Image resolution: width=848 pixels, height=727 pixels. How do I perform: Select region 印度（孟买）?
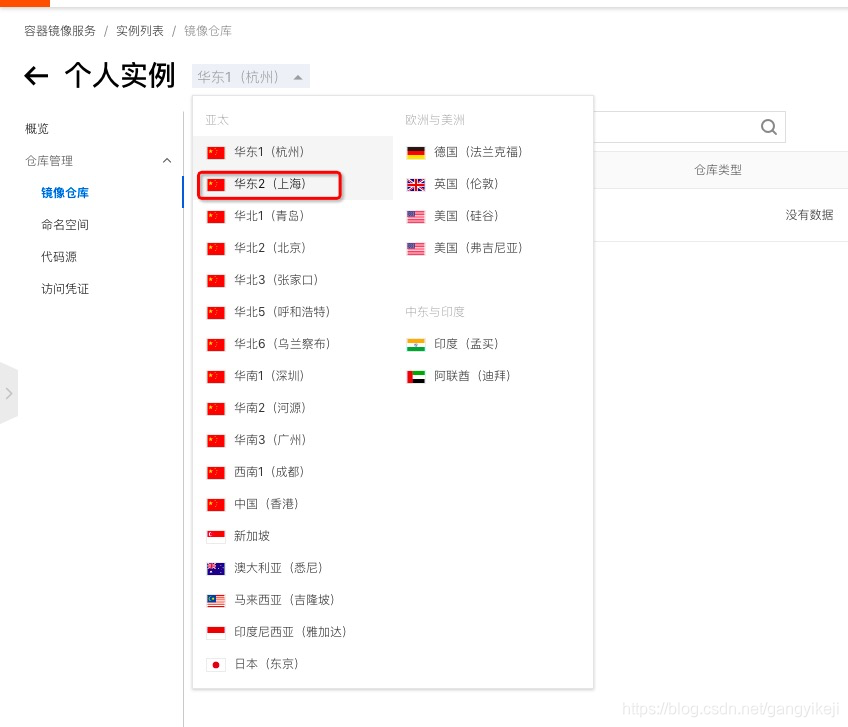click(493, 343)
